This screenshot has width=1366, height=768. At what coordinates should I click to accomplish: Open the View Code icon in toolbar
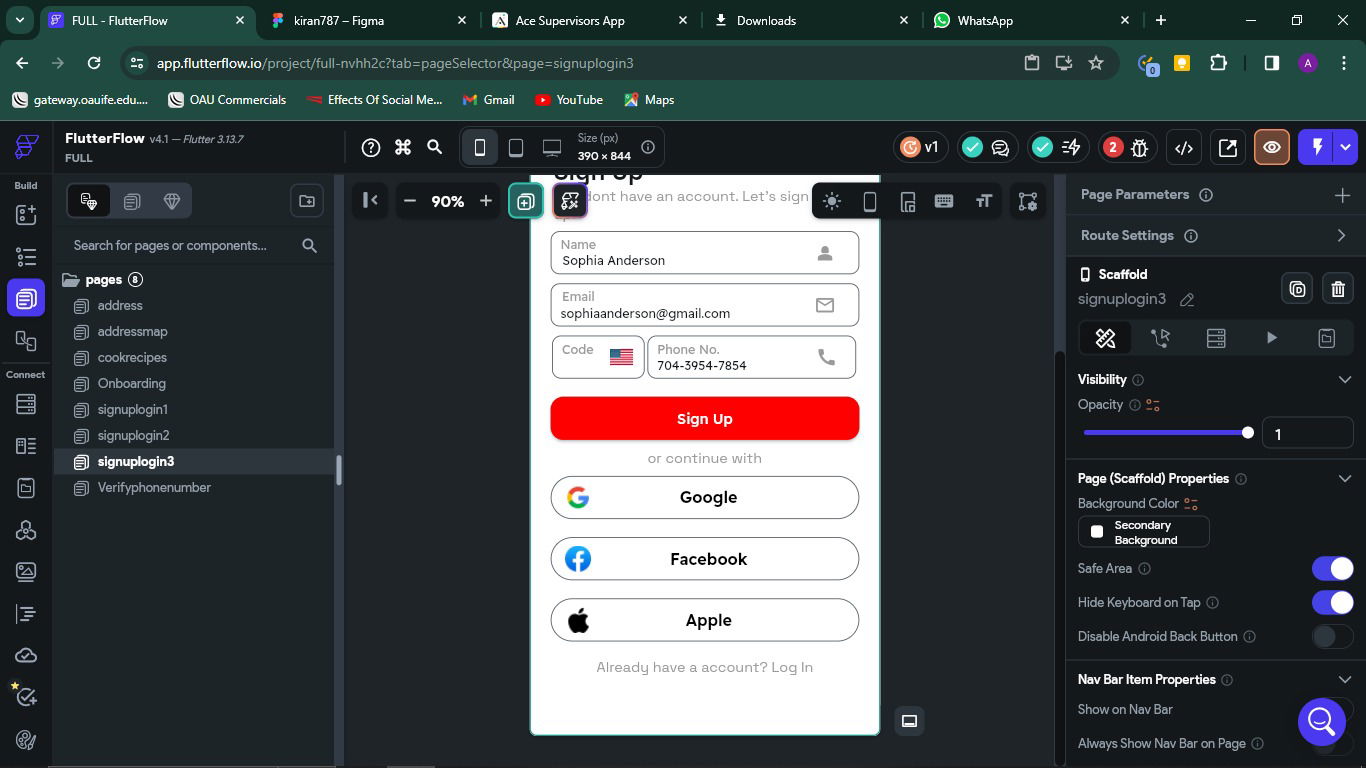tap(1184, 148)
